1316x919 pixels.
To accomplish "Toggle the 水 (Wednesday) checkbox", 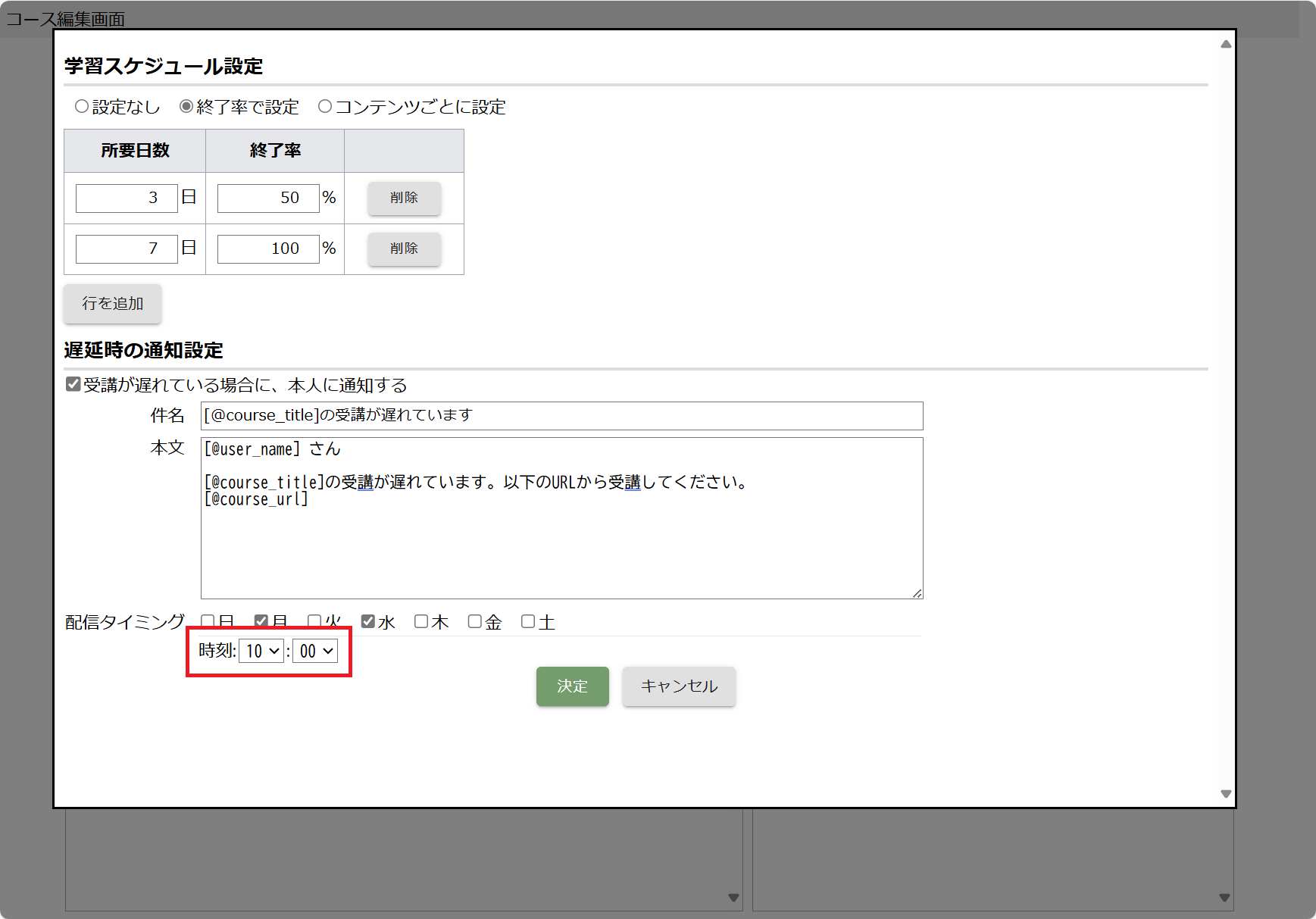I will 368,621.
